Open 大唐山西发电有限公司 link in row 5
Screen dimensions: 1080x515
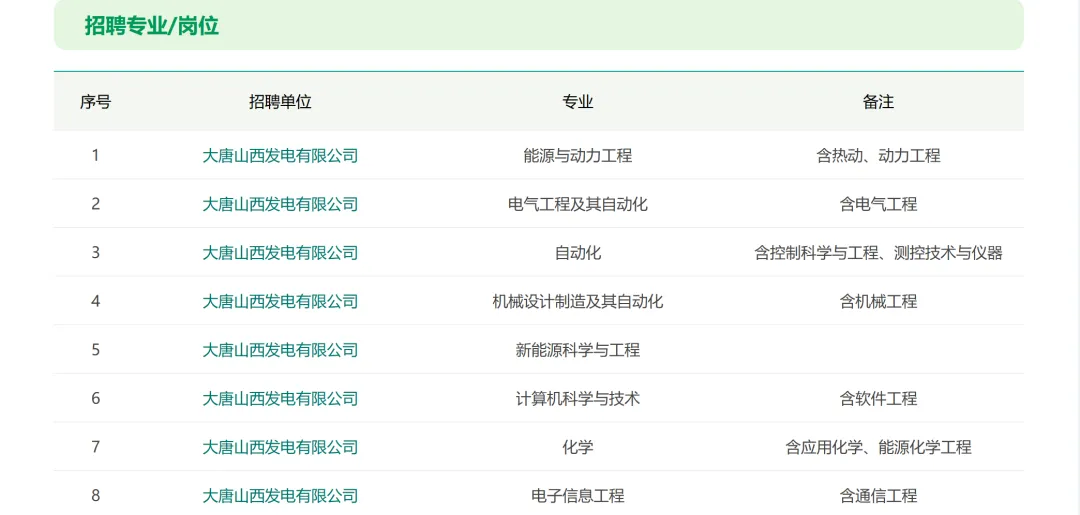point(280,350)
